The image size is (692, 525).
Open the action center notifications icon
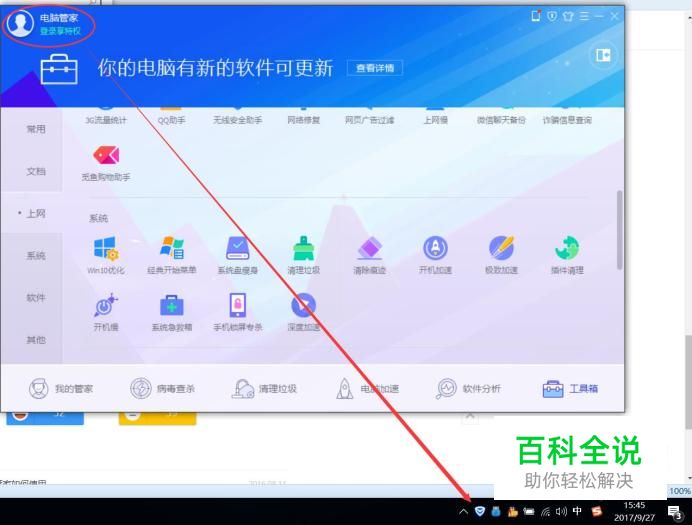675,513
